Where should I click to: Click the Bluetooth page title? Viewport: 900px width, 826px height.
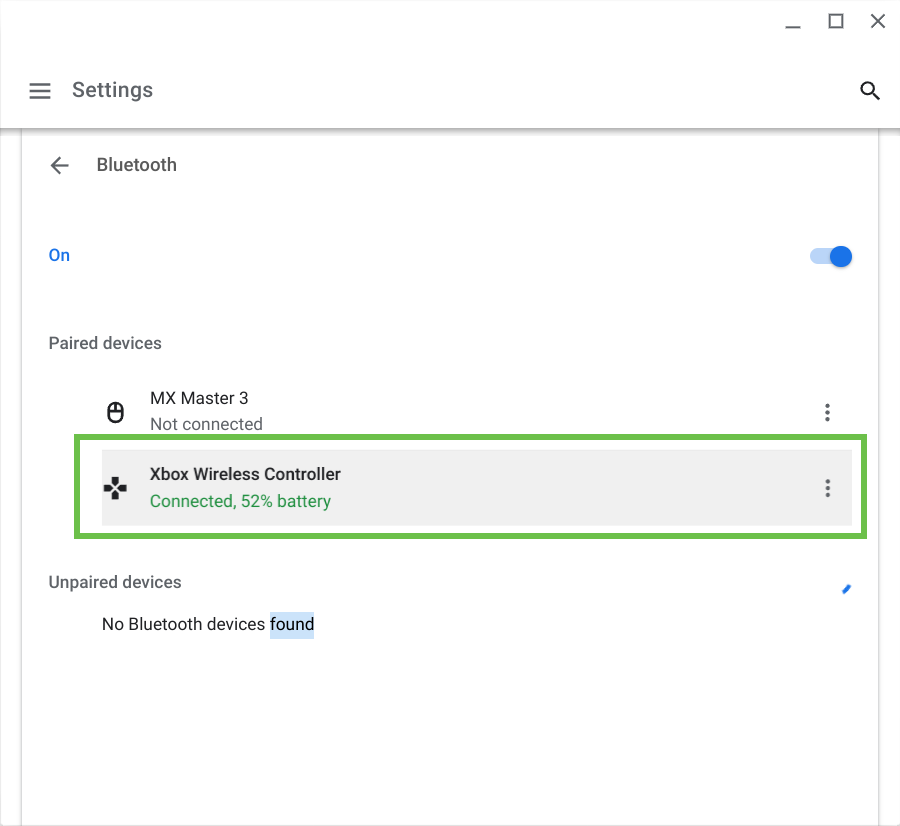pyautogui.click(x=136, y=164)
